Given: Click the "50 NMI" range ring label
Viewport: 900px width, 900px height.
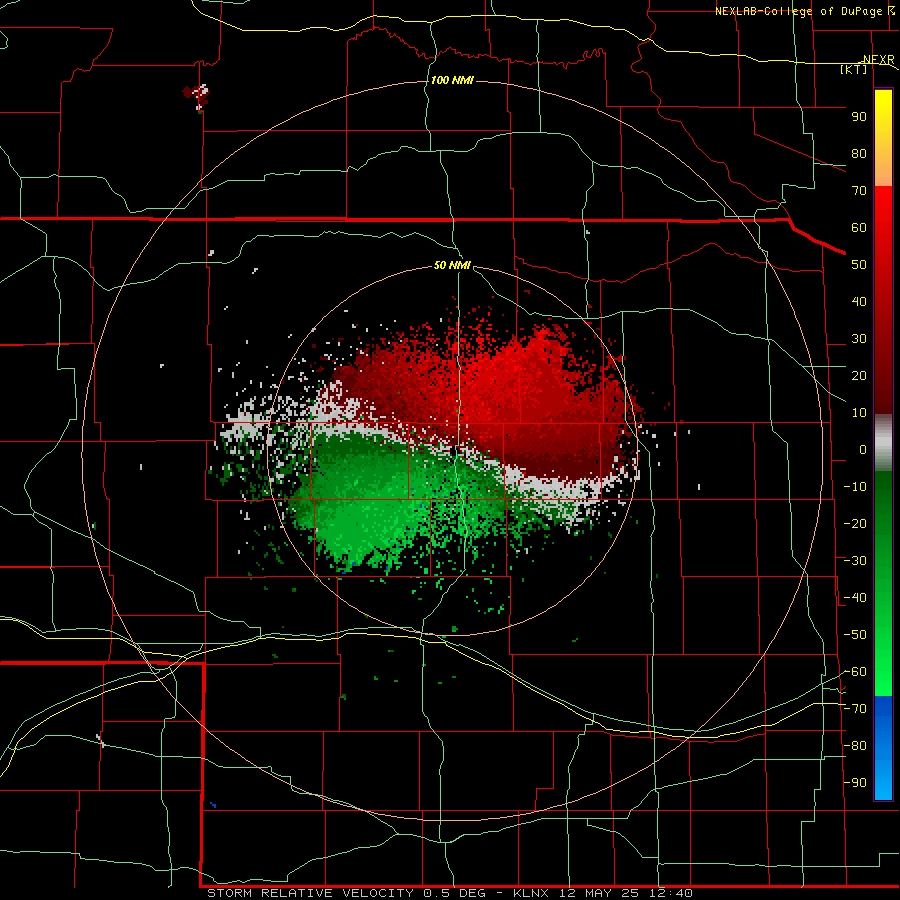Looking at the screenshot, I should 452,265.
